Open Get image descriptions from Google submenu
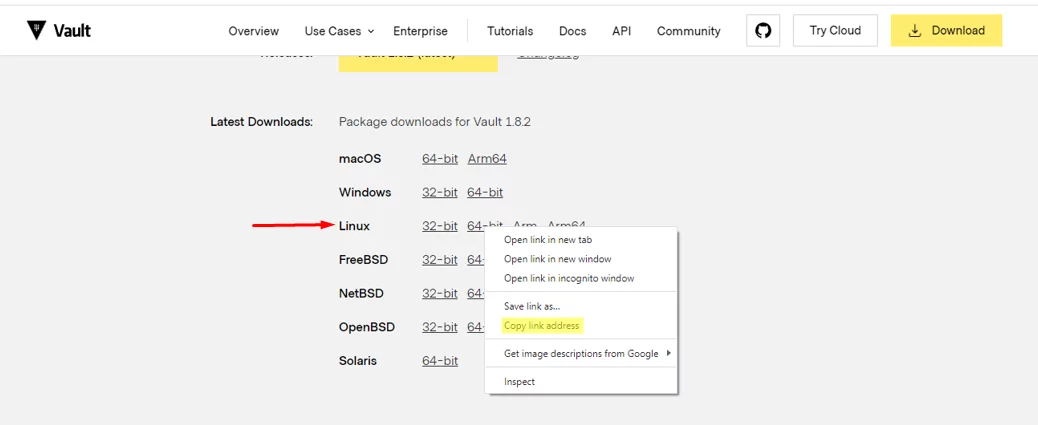The height and width of the screenshot is (425, 1038). point(581,354)
